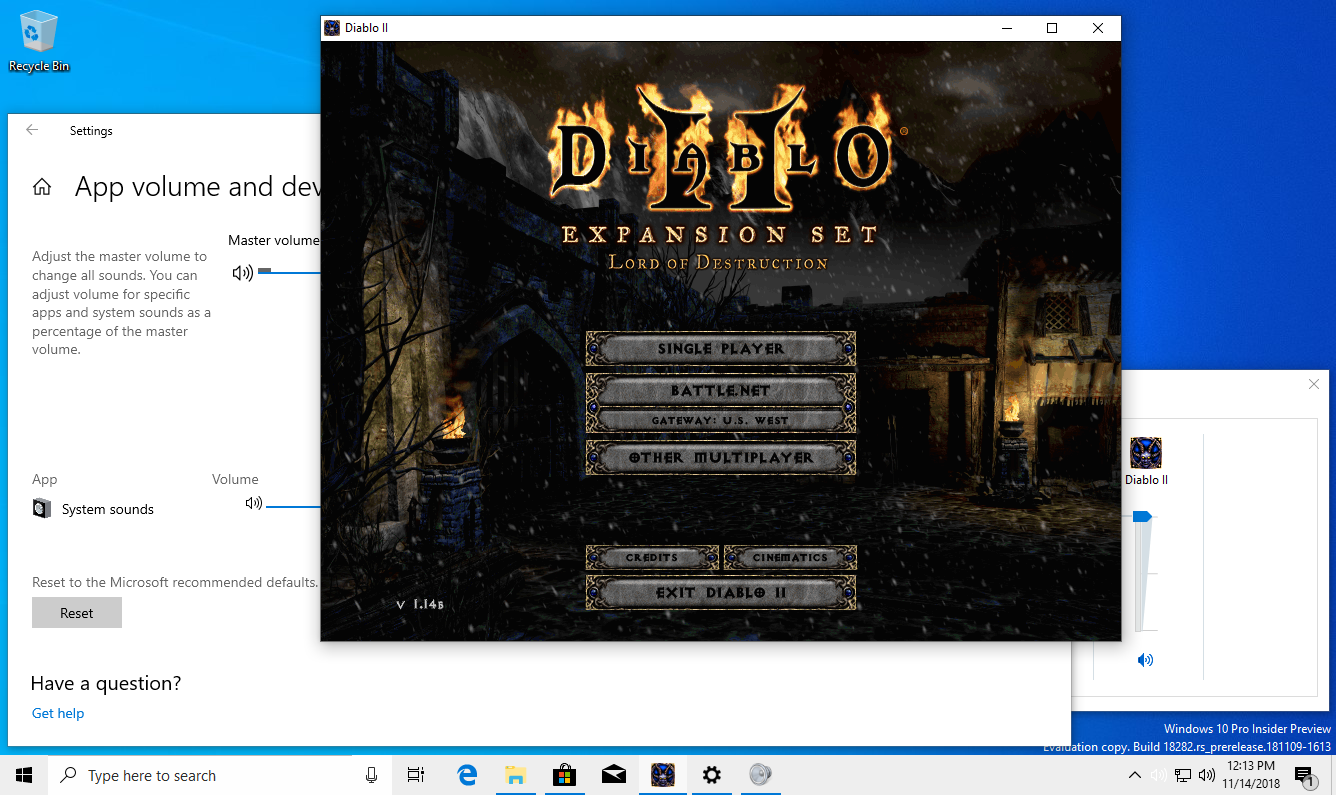Click the Diablo II volume slider handle
1336x795 pixels.
(x=1143, y=517)
